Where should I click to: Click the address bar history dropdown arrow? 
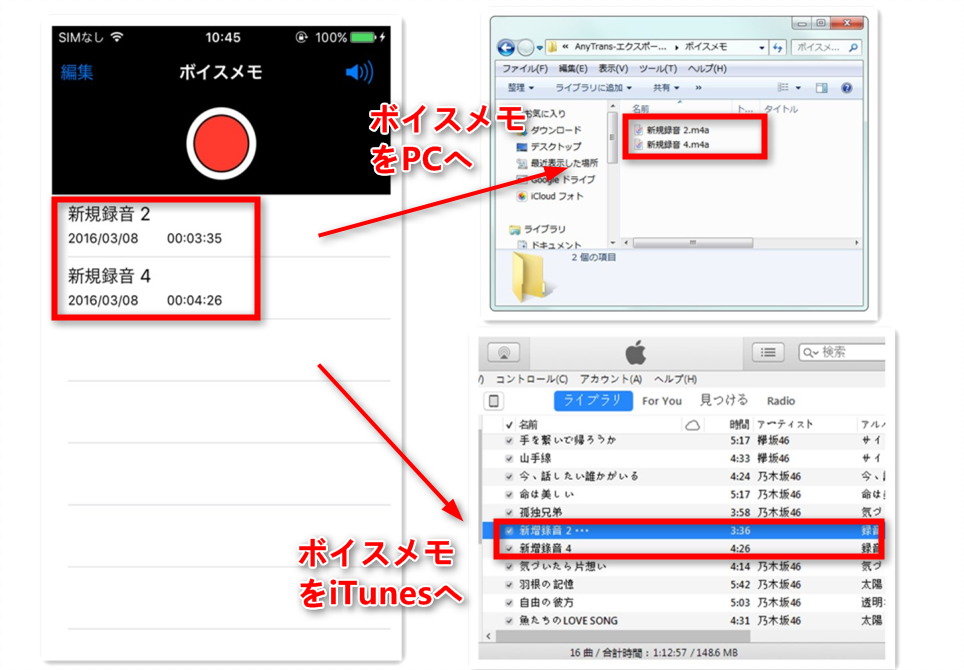pyautogui.click(x=762, y=47)
